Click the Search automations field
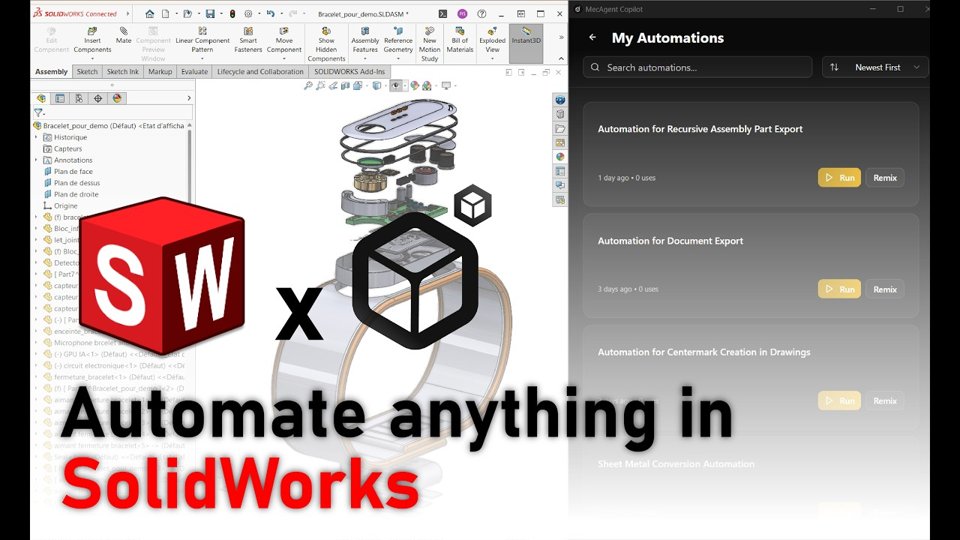Screen dimensions: 960x540 click(697, 67)
